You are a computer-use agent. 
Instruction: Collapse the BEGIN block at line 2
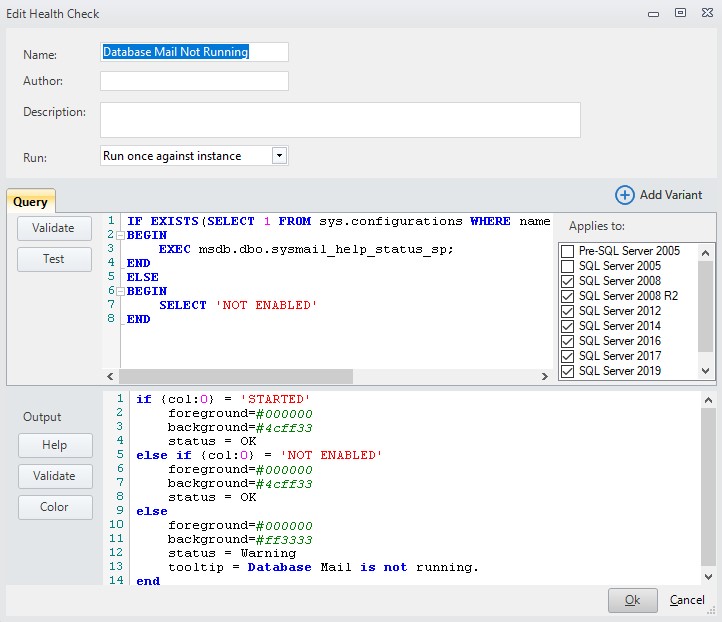point(120,236)
